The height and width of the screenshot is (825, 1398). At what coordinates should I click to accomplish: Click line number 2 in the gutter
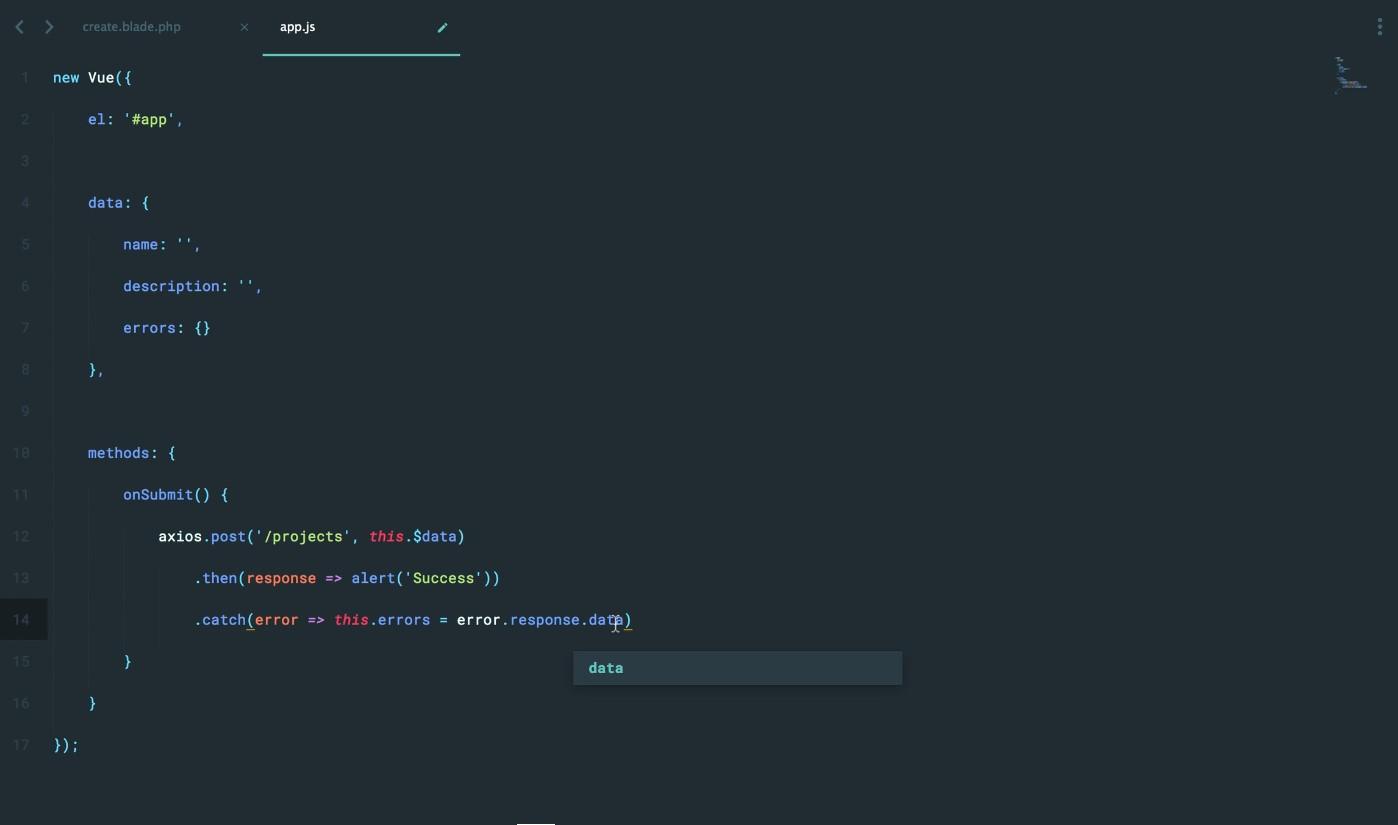[x=24, y=120]
